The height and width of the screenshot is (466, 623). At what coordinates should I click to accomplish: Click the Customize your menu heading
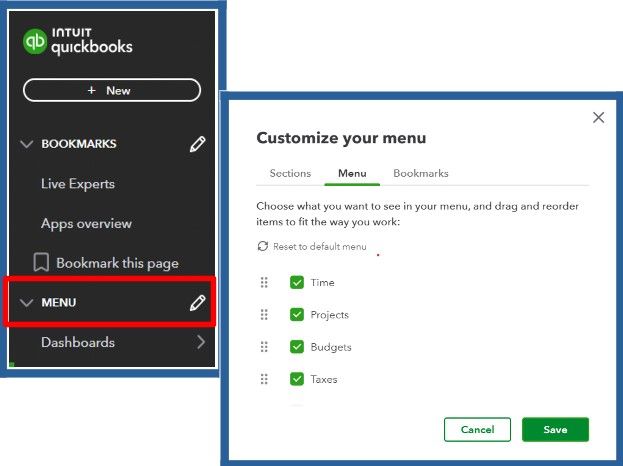click(341, 138)
